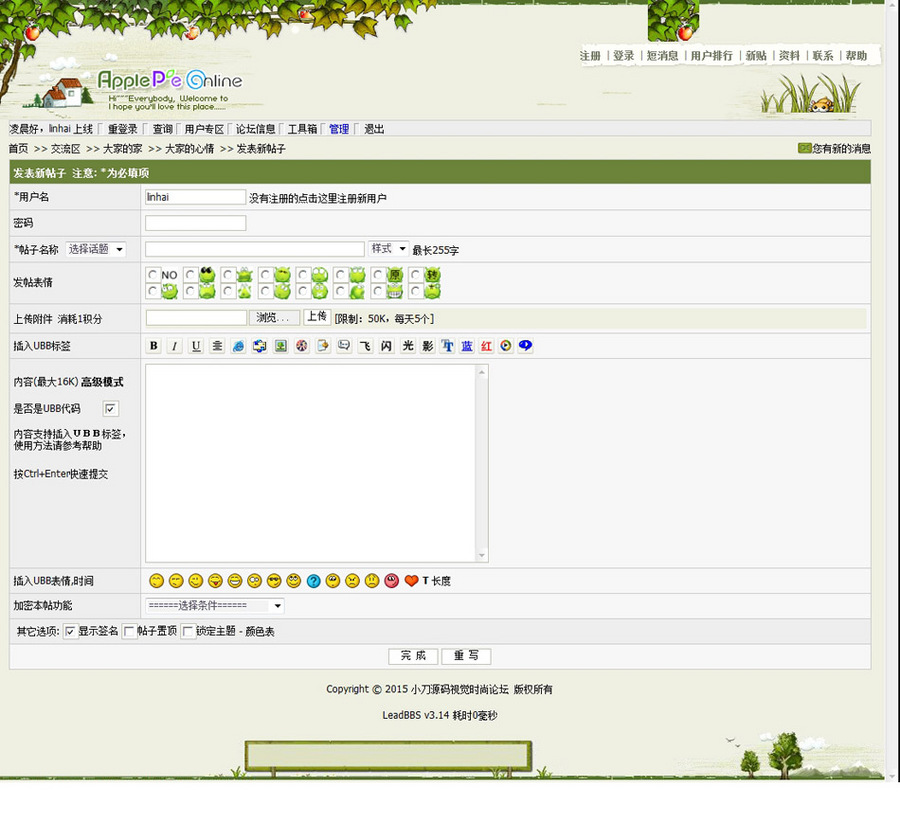Select the Italic UBB formatting icon
This screenshot has width=900, height=823.
[x=174, y=346]
